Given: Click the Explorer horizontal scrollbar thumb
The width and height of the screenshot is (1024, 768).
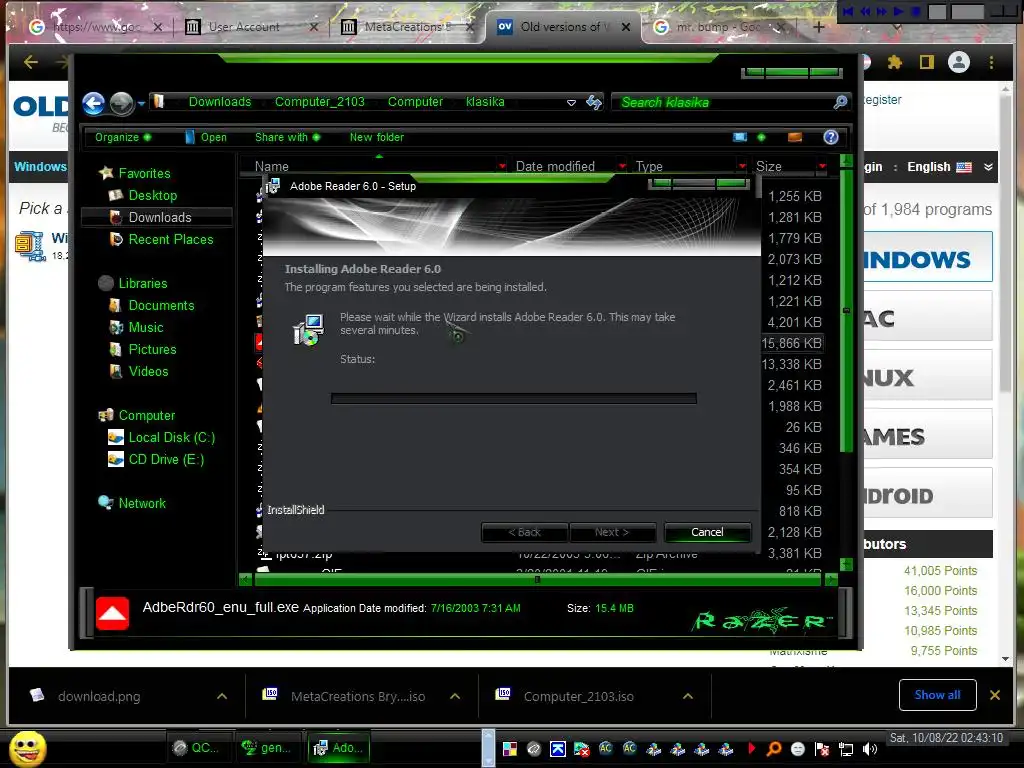Looking at the screenshot, I should (x=537, y=579).
